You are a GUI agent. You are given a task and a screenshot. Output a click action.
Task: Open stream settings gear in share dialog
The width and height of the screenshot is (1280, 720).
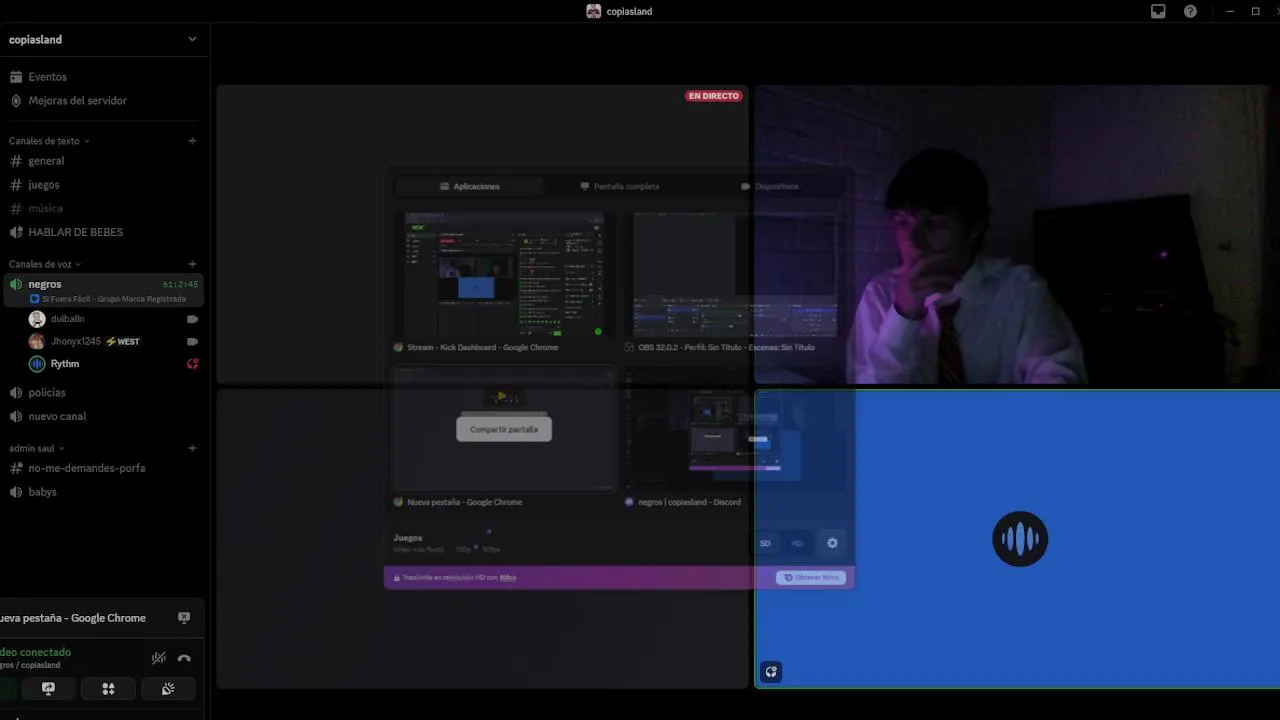pyautogui.click(x=832, y=543)
